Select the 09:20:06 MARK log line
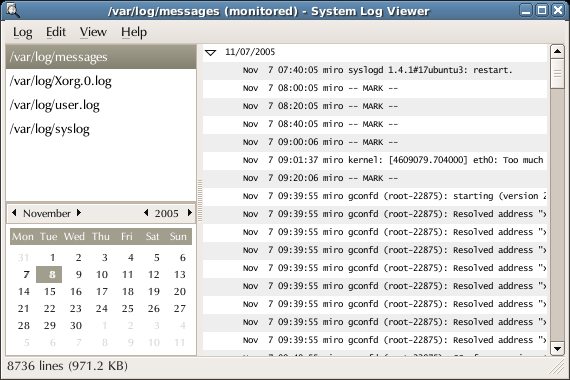The height and width of the screenshot is (380, 570). tap(375, 179)
